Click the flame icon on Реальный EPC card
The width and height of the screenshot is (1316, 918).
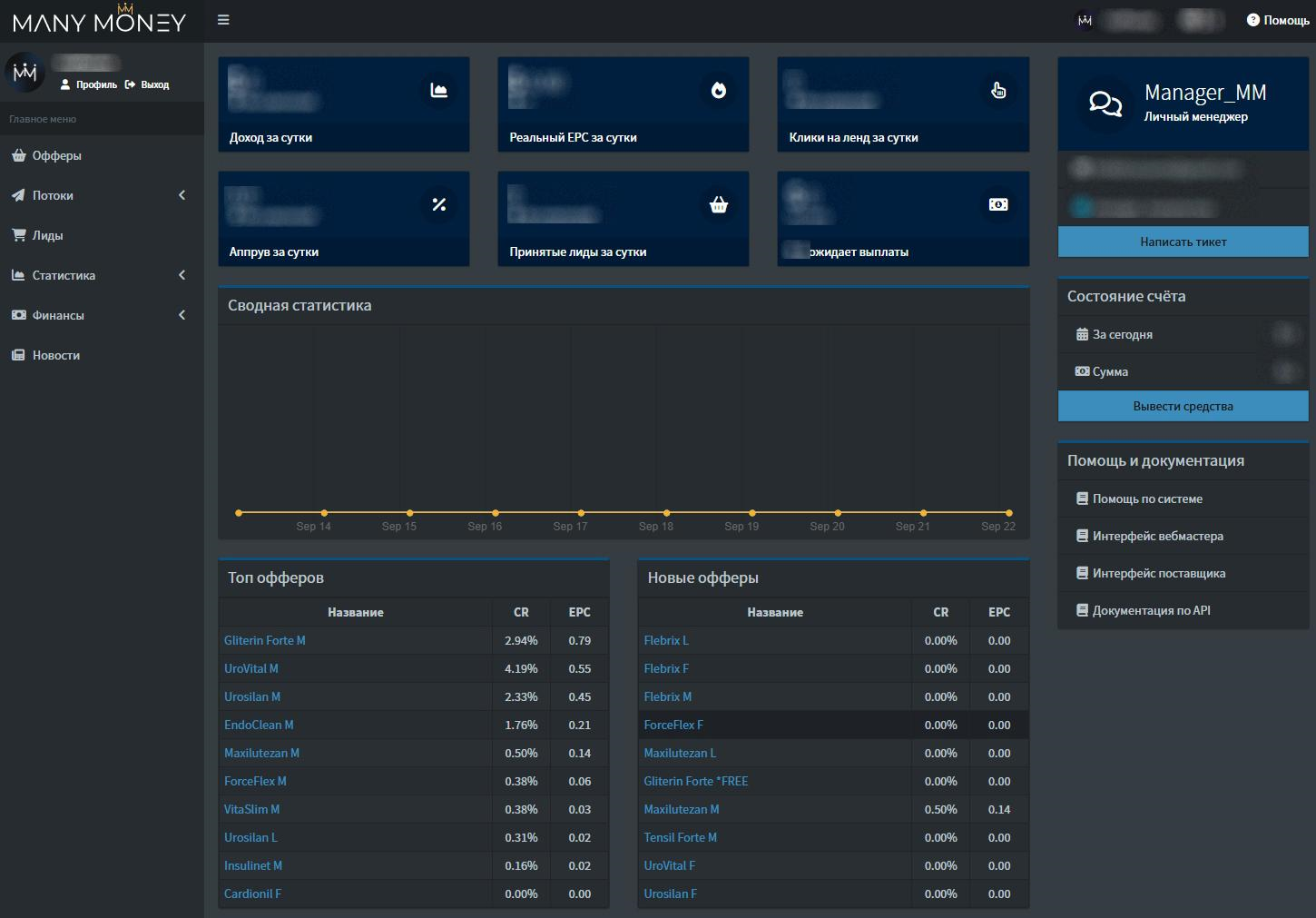(x=719, y=90)
